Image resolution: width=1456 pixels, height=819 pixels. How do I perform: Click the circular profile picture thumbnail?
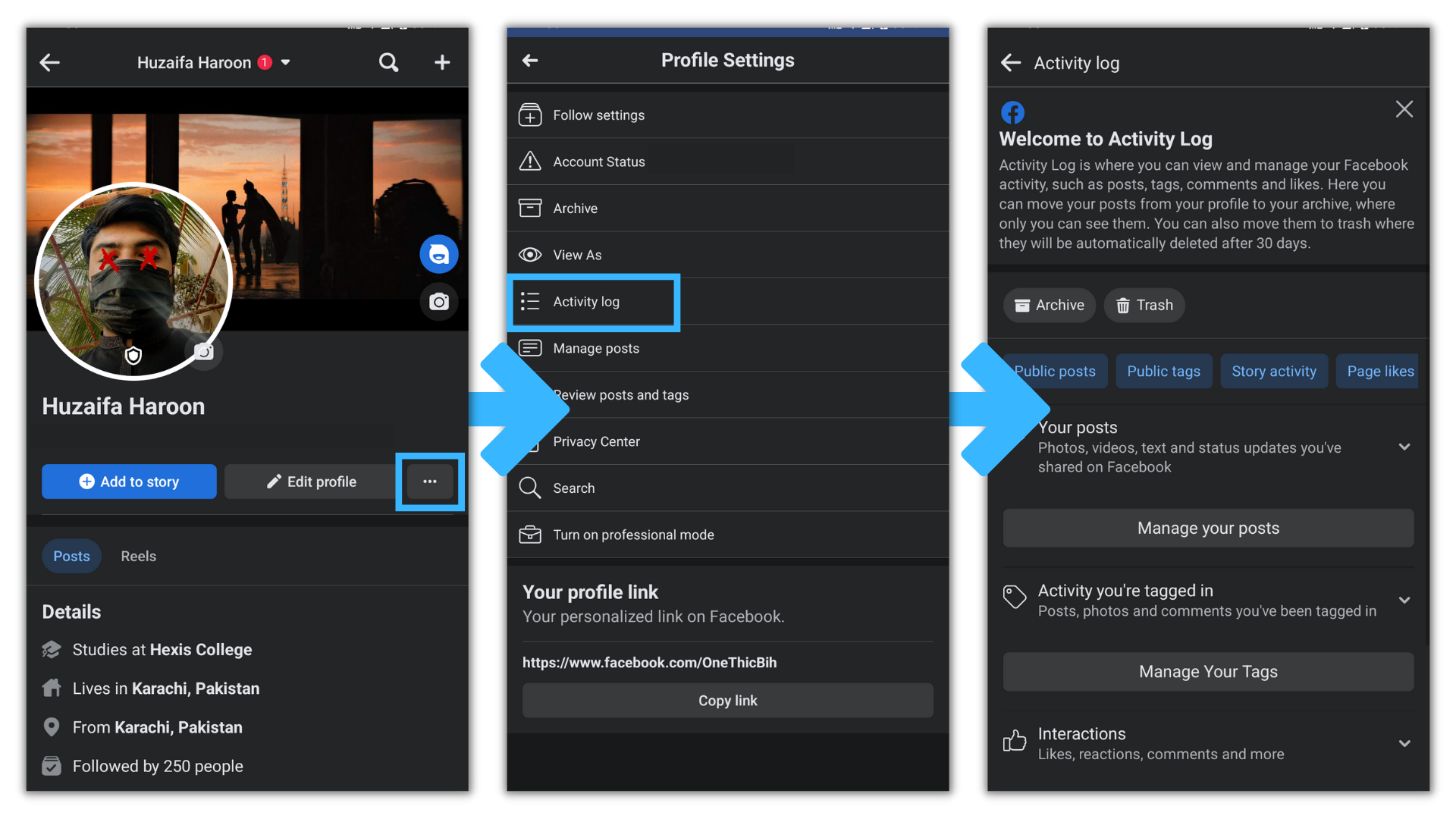[133, 281]
